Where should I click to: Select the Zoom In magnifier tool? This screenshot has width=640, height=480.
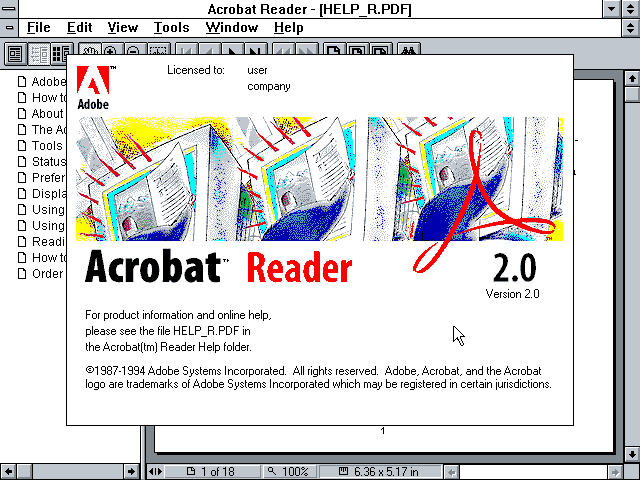pos(109,53)
